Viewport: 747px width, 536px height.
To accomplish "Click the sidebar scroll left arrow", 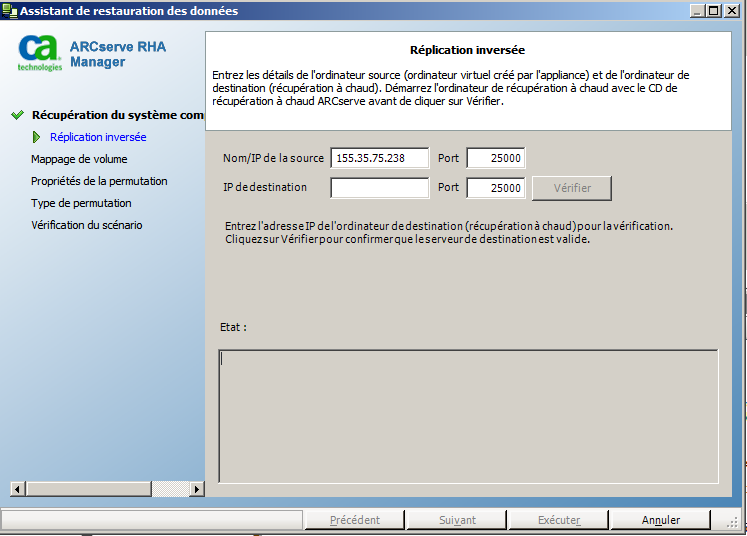I will click(x=18, y=489).
